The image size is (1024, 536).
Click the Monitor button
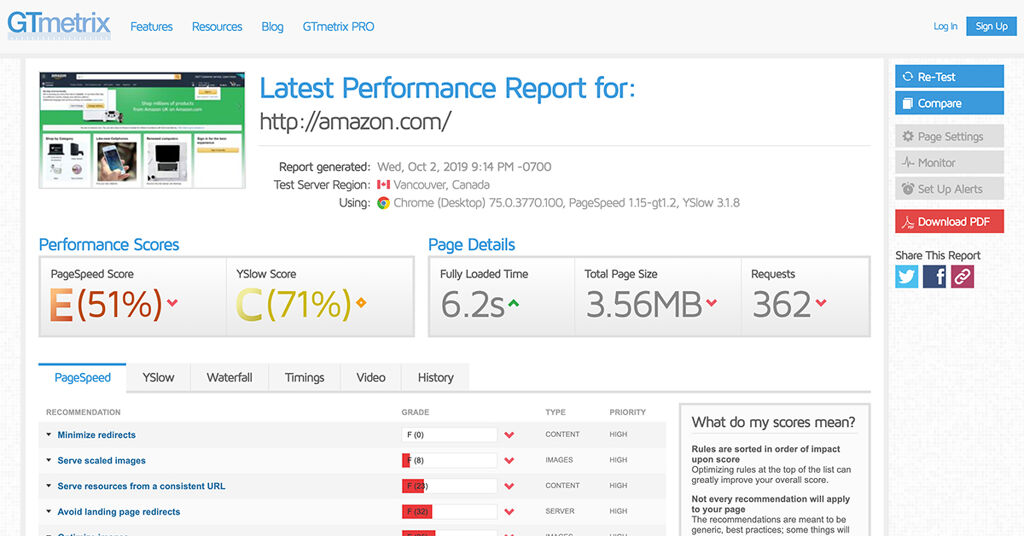coord(949,163)
